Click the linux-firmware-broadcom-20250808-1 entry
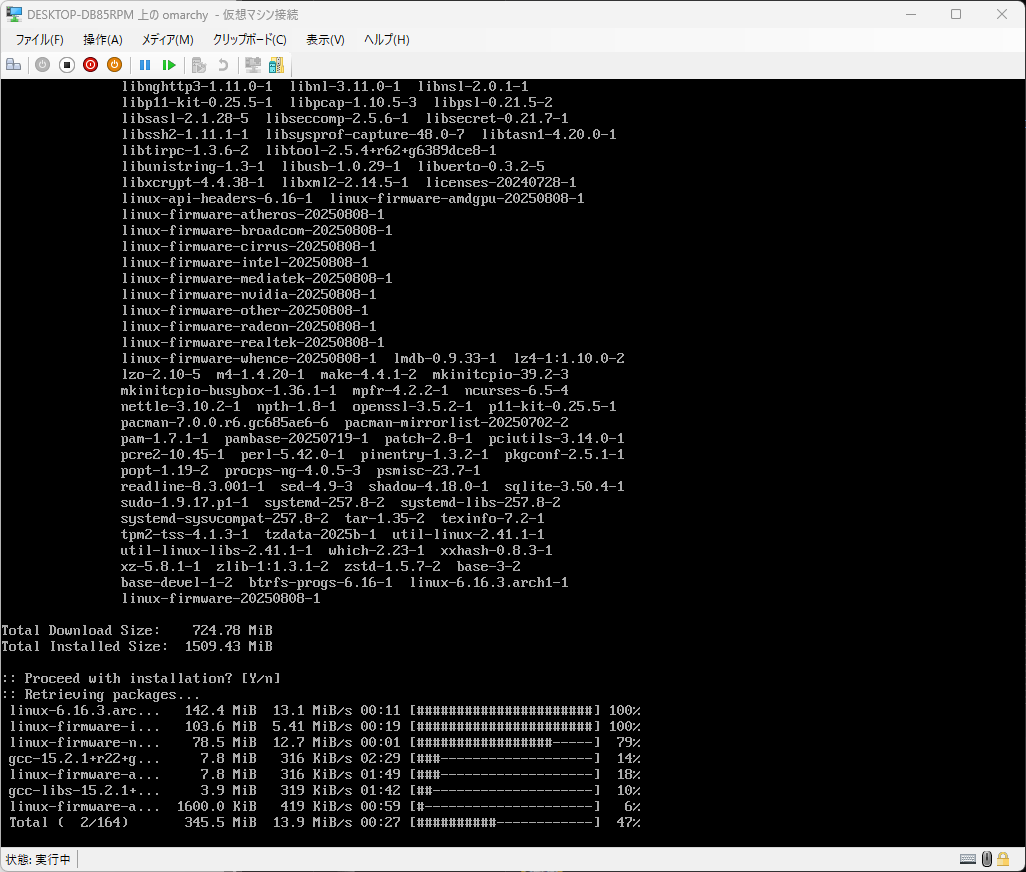 (x=256, y=230)
